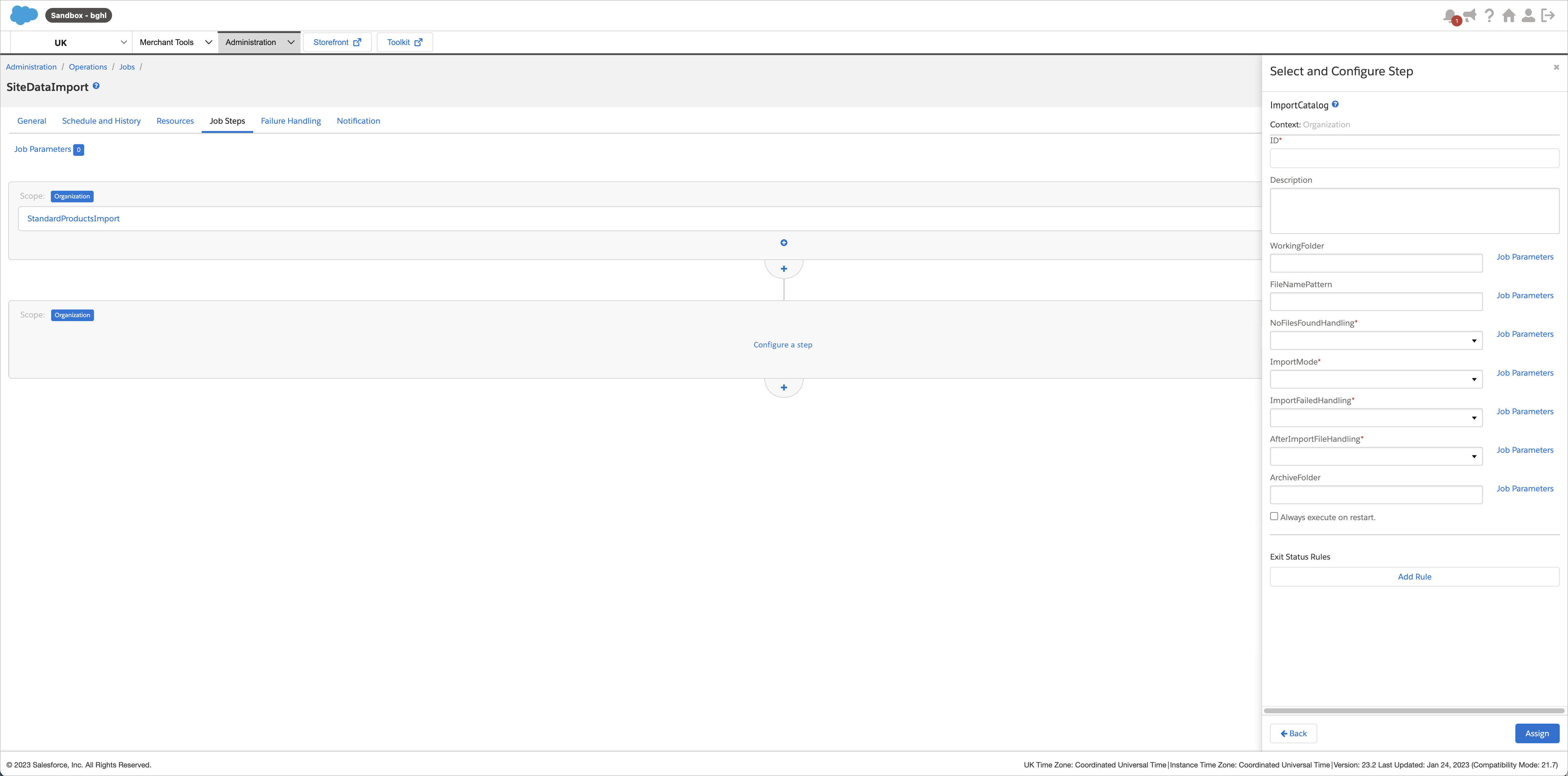
Task: Open the ImportFailedHandling dropdown
Action: tap(1376, 418)
